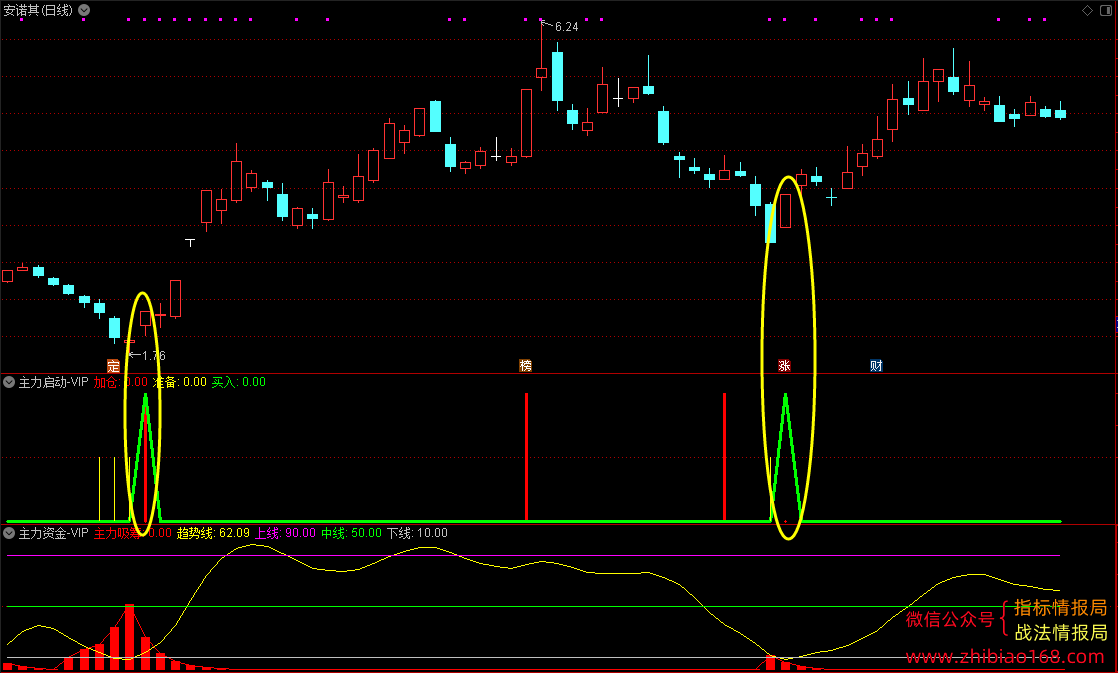The height and width of the screenshot is (673, 1118).
Task: Click the 6.24 high price label
Action: (x=566, y=27)
